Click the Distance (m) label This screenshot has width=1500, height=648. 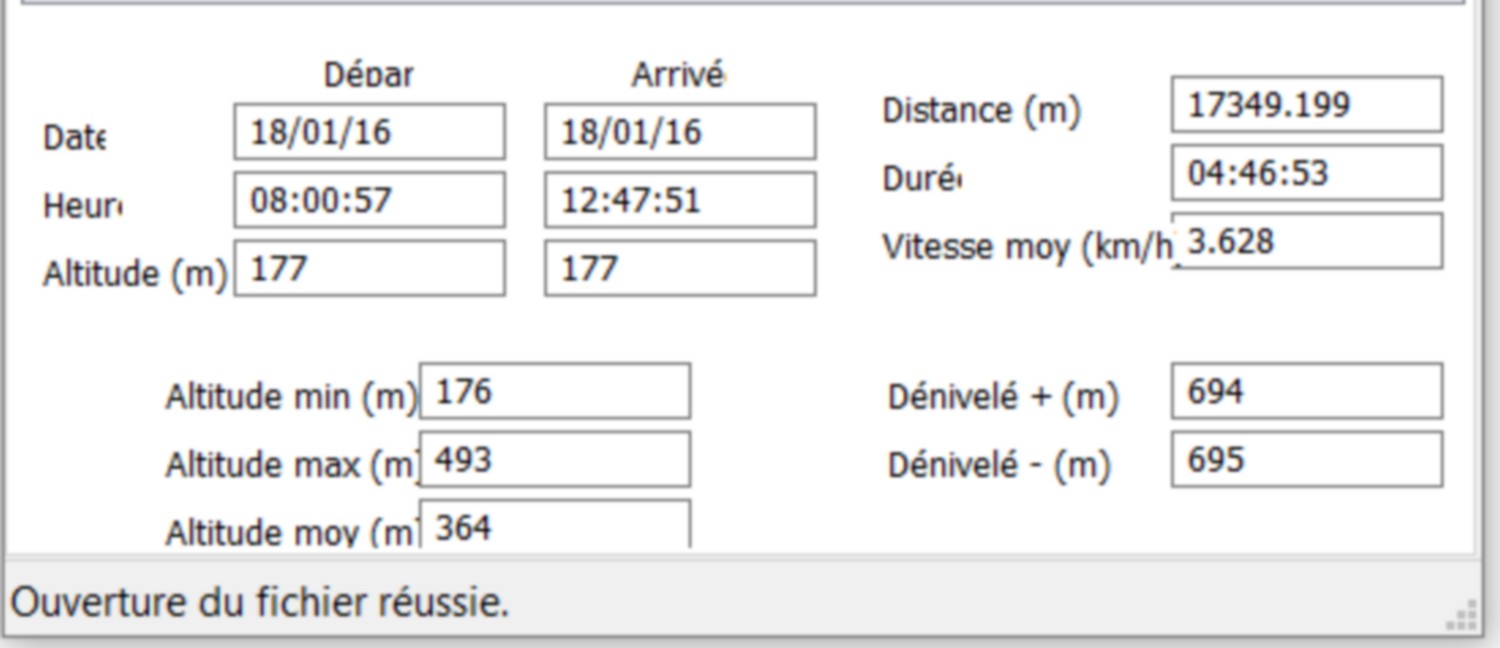click(981, 110)
